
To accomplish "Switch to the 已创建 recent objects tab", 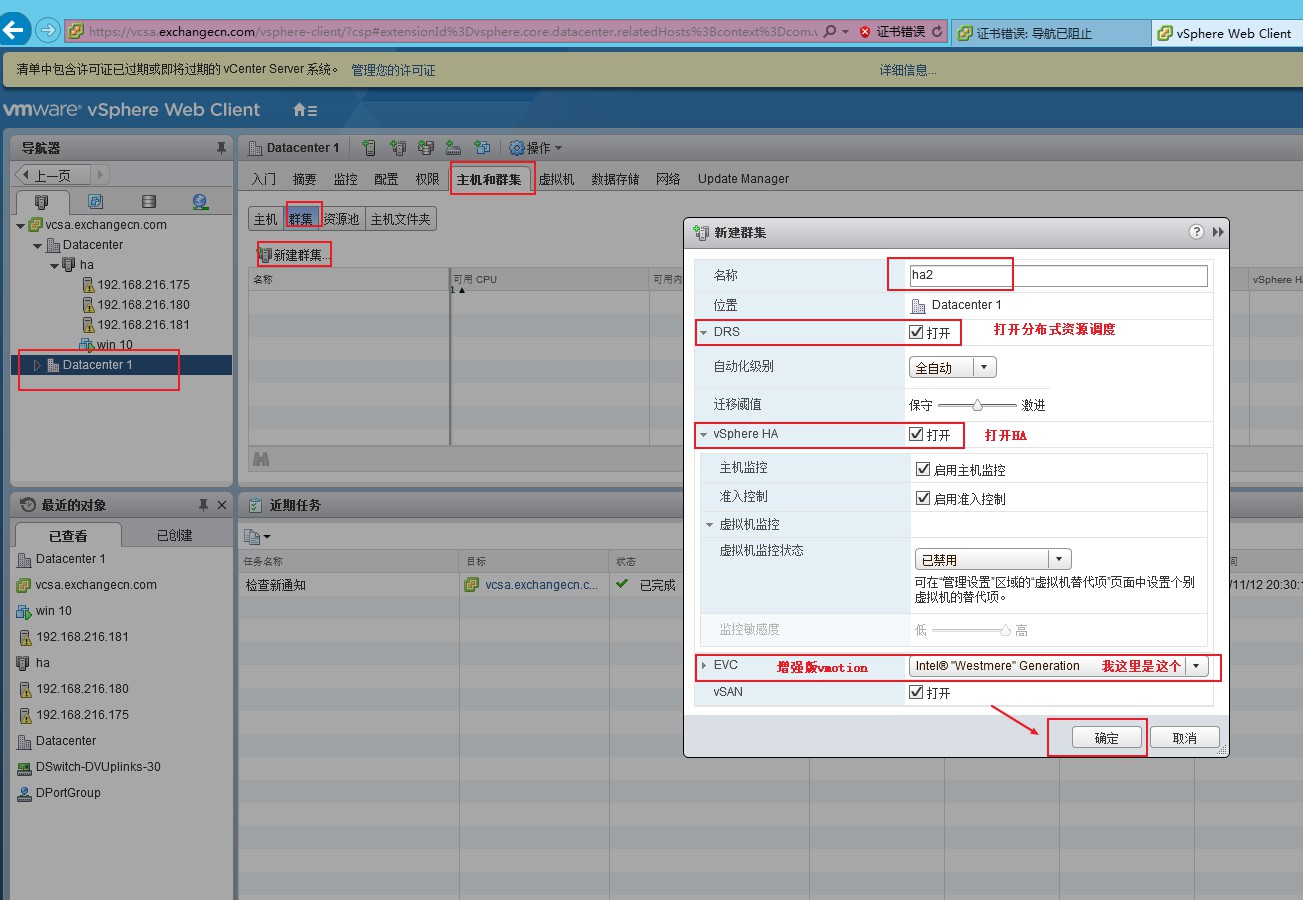I will coord(174,535).
